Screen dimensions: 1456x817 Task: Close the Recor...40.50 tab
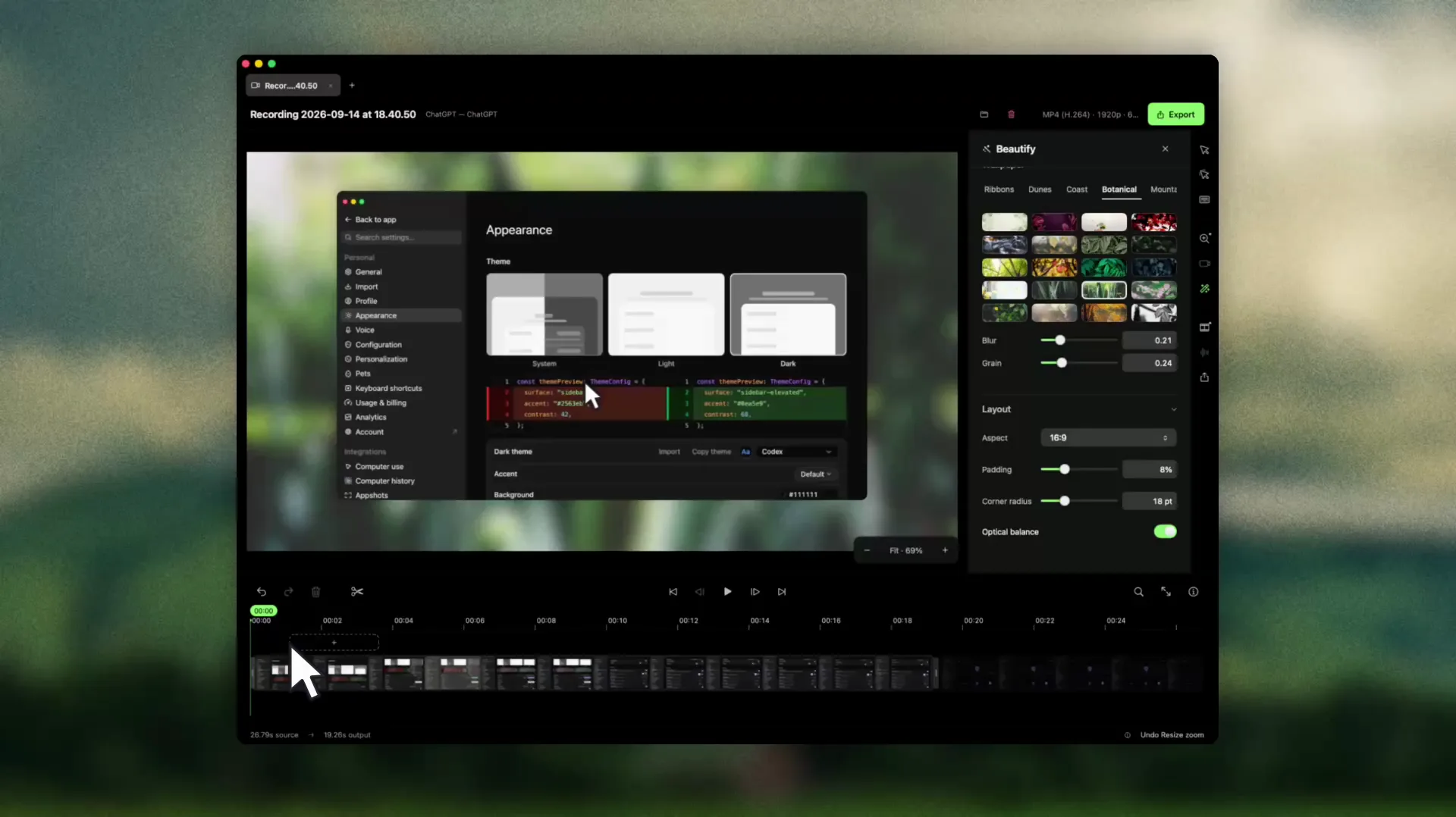(331, 86)
